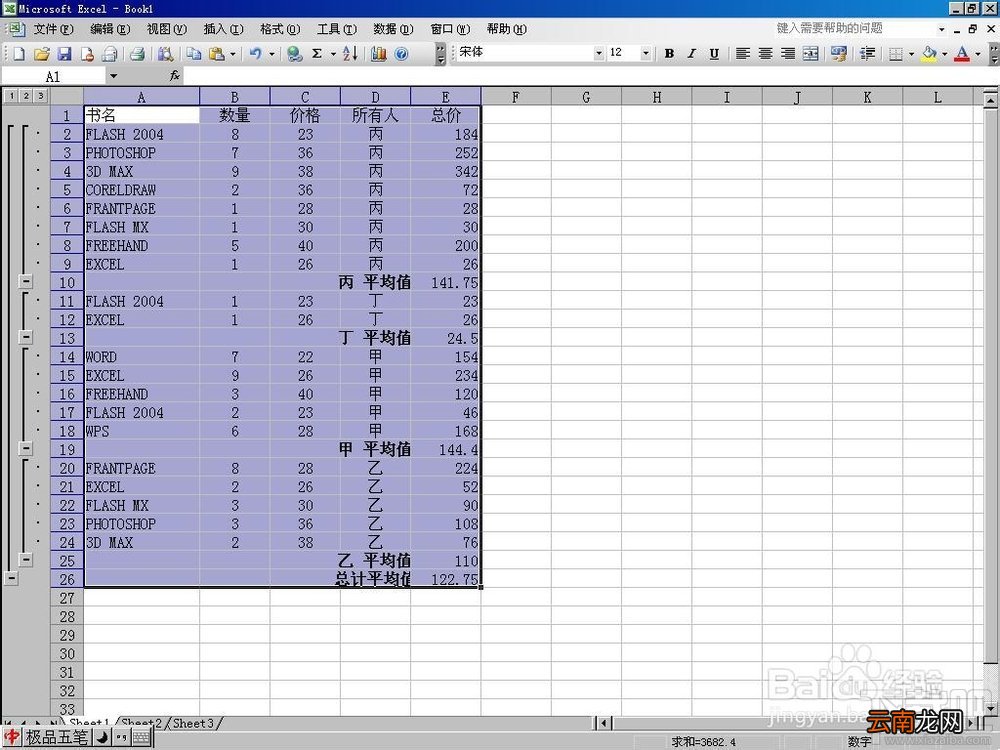
Task: Center the text in the cells
Action: (x=765, y=54)
